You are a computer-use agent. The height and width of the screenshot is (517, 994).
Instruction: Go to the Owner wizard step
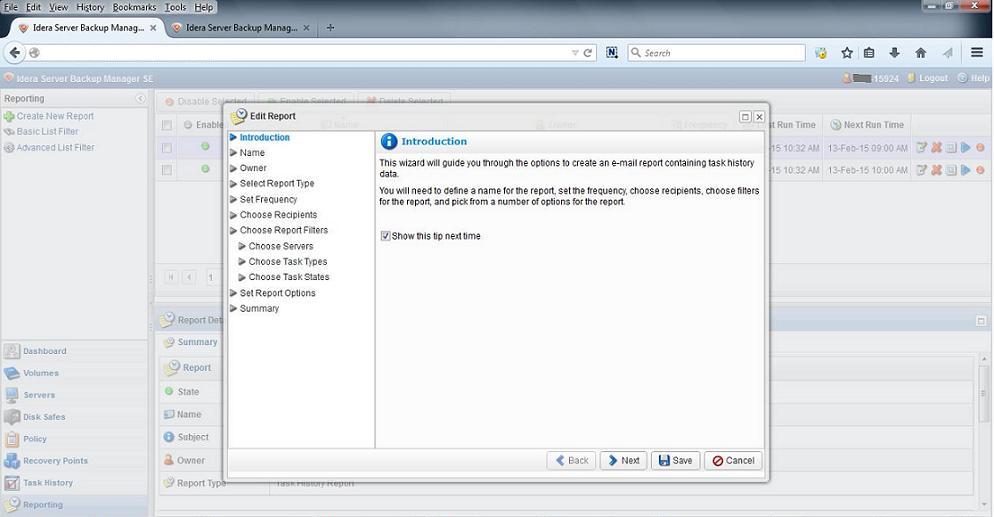tap(253, 168)
